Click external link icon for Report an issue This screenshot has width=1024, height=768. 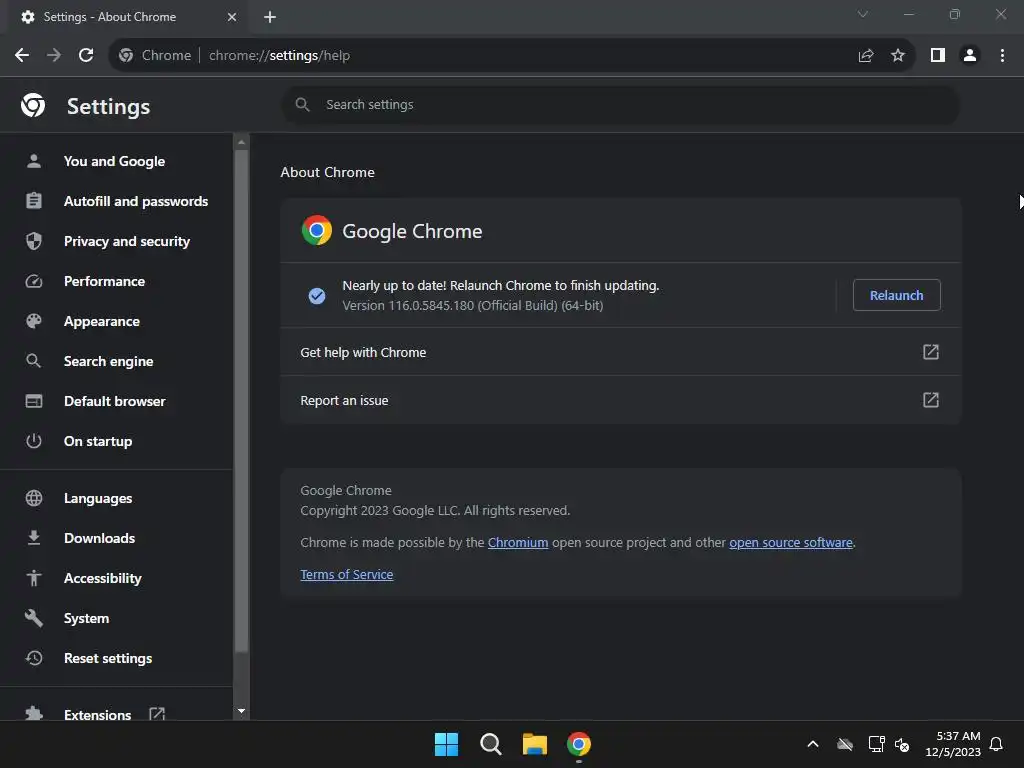(931, 400)
